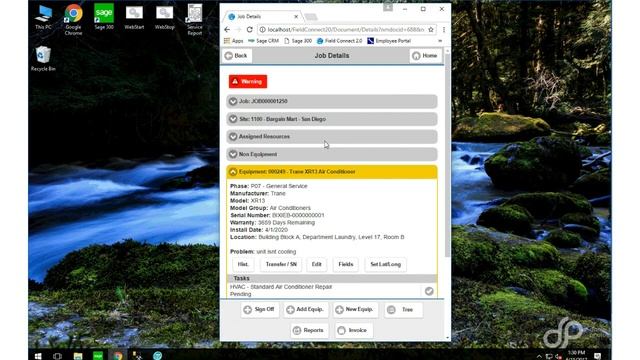Viewport: 640px width, 360px height.
Task: Reload the Job Details page
Action: tap(249, 29)
